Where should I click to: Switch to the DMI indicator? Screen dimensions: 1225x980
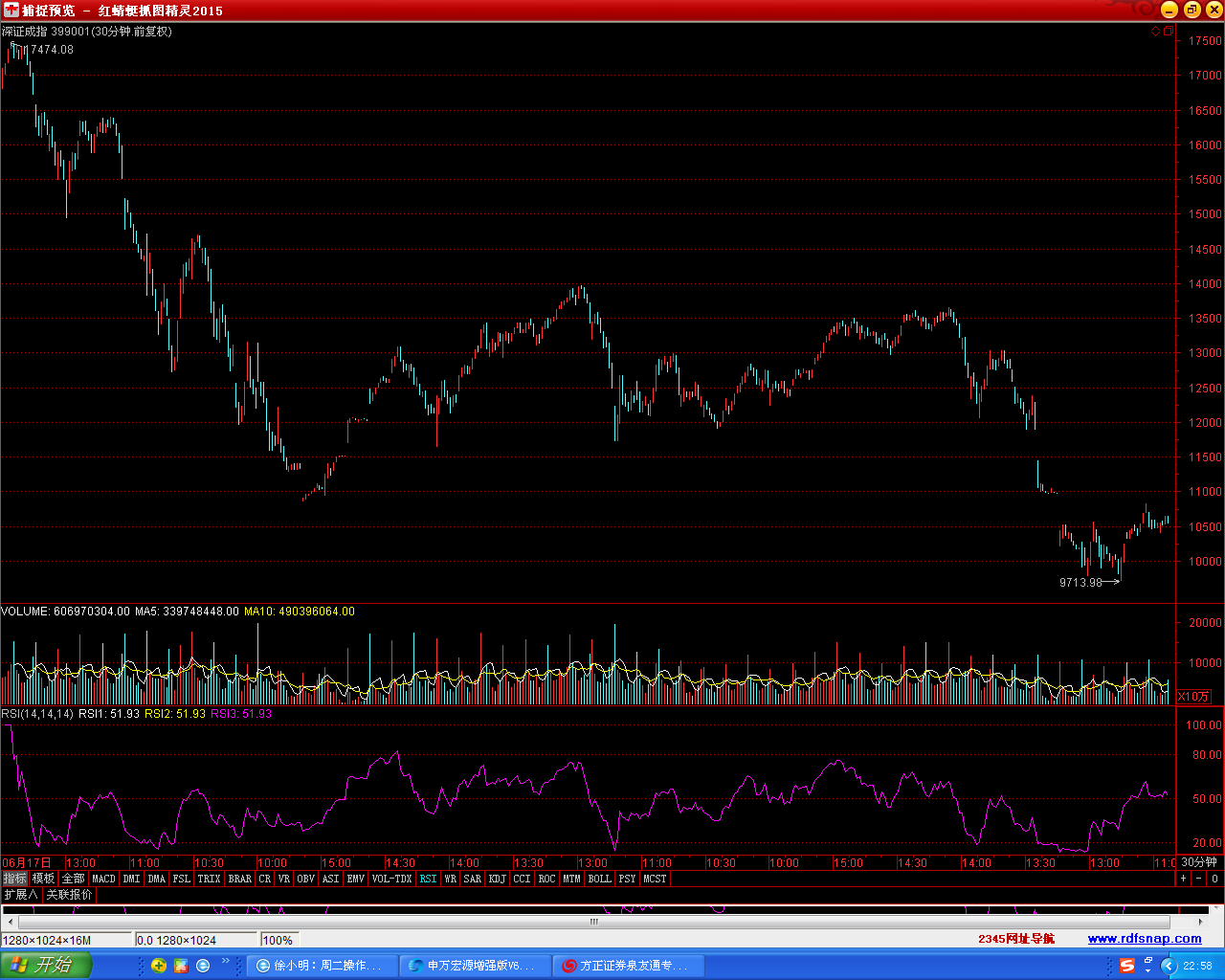pos(131,879)
